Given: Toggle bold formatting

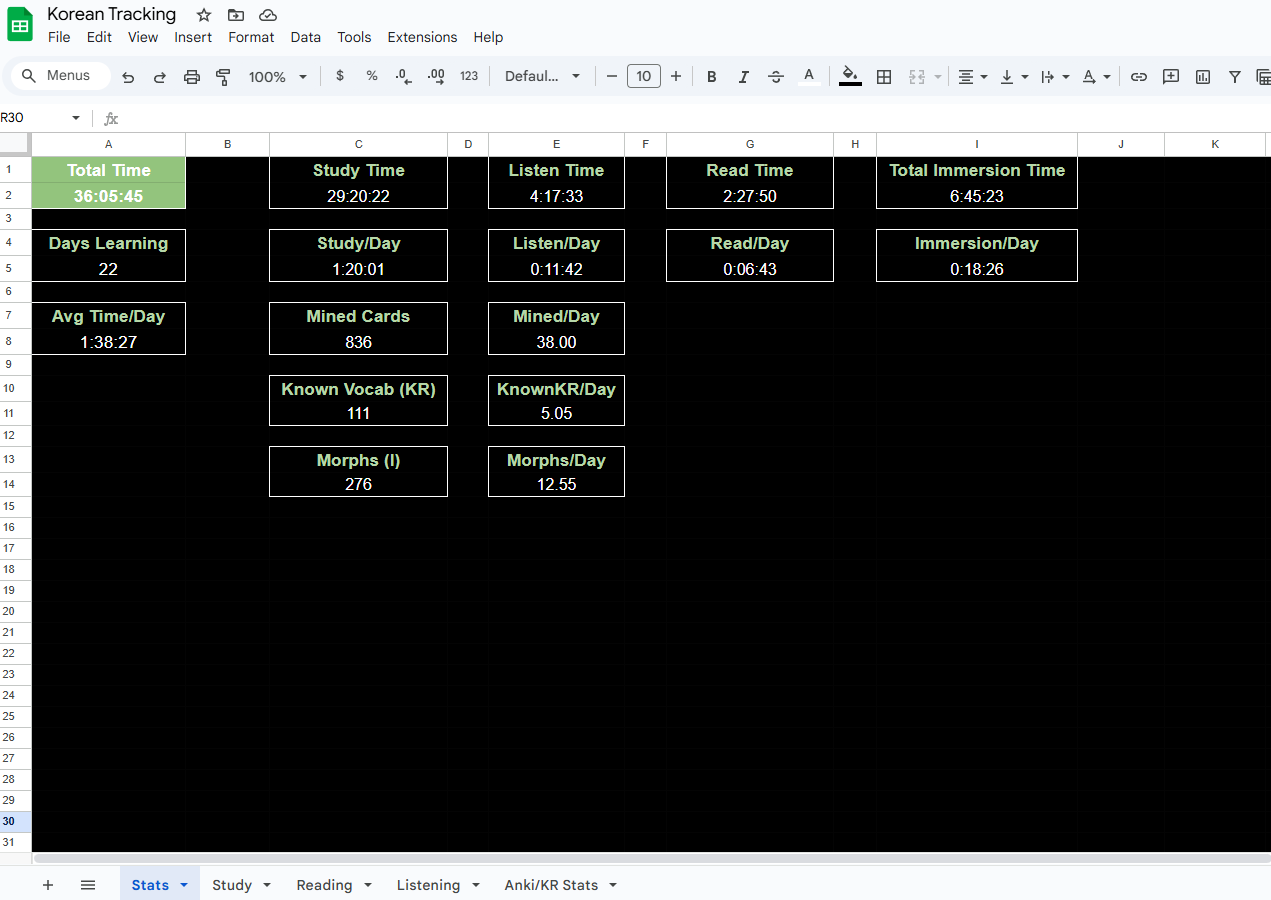Looking at the screenshot, I should pyautogui.click(x=712, y=77).
